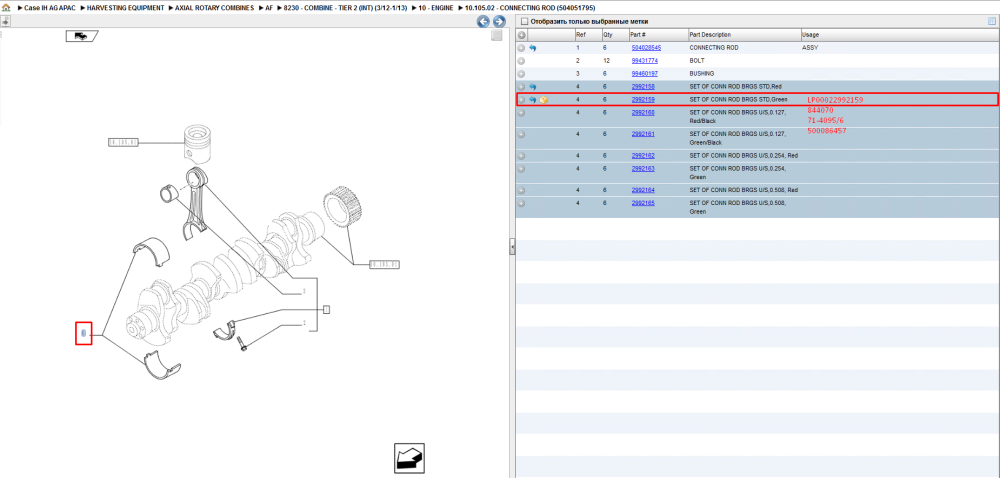The height and width of the screenshot is (478, 1000).
Task: Click callout 4 beside the bearing shells
Action: tap(84, 333)
